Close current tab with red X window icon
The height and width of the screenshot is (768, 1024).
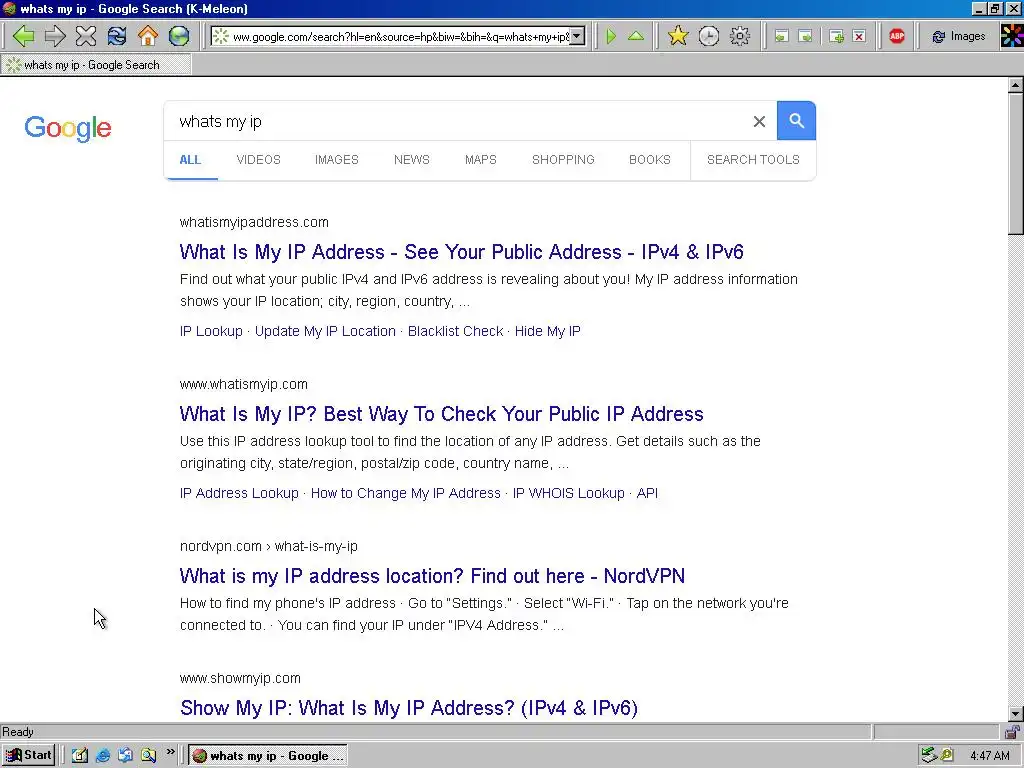pos(859,37)
